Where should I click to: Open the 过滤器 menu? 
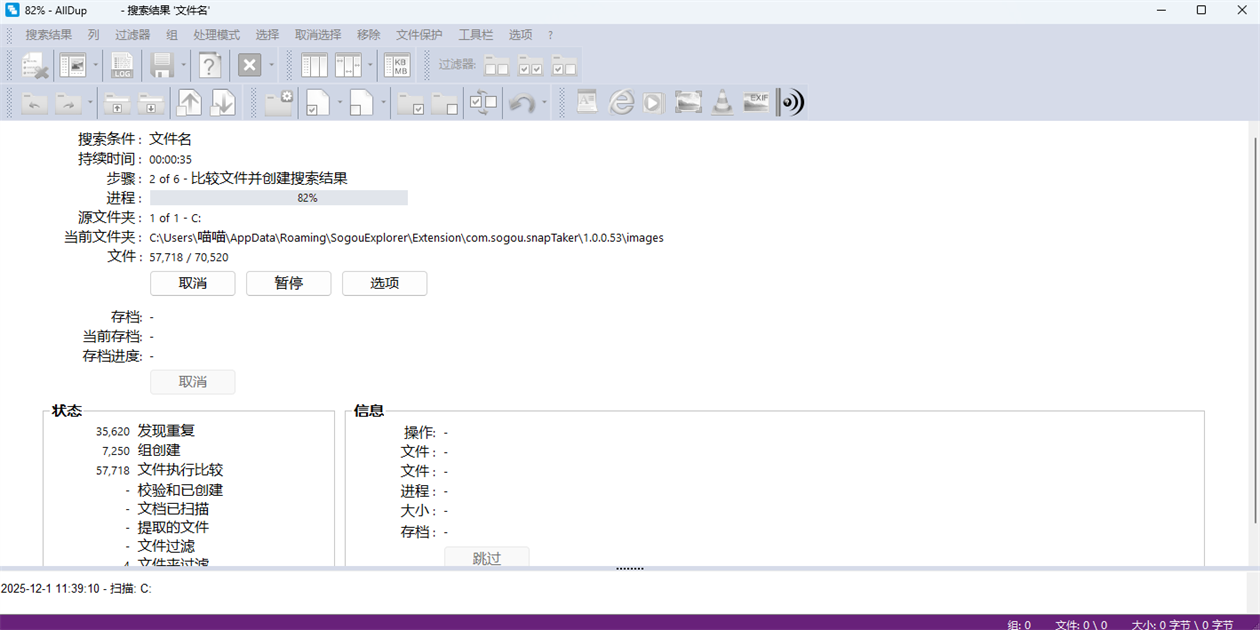tap(132, 35)
